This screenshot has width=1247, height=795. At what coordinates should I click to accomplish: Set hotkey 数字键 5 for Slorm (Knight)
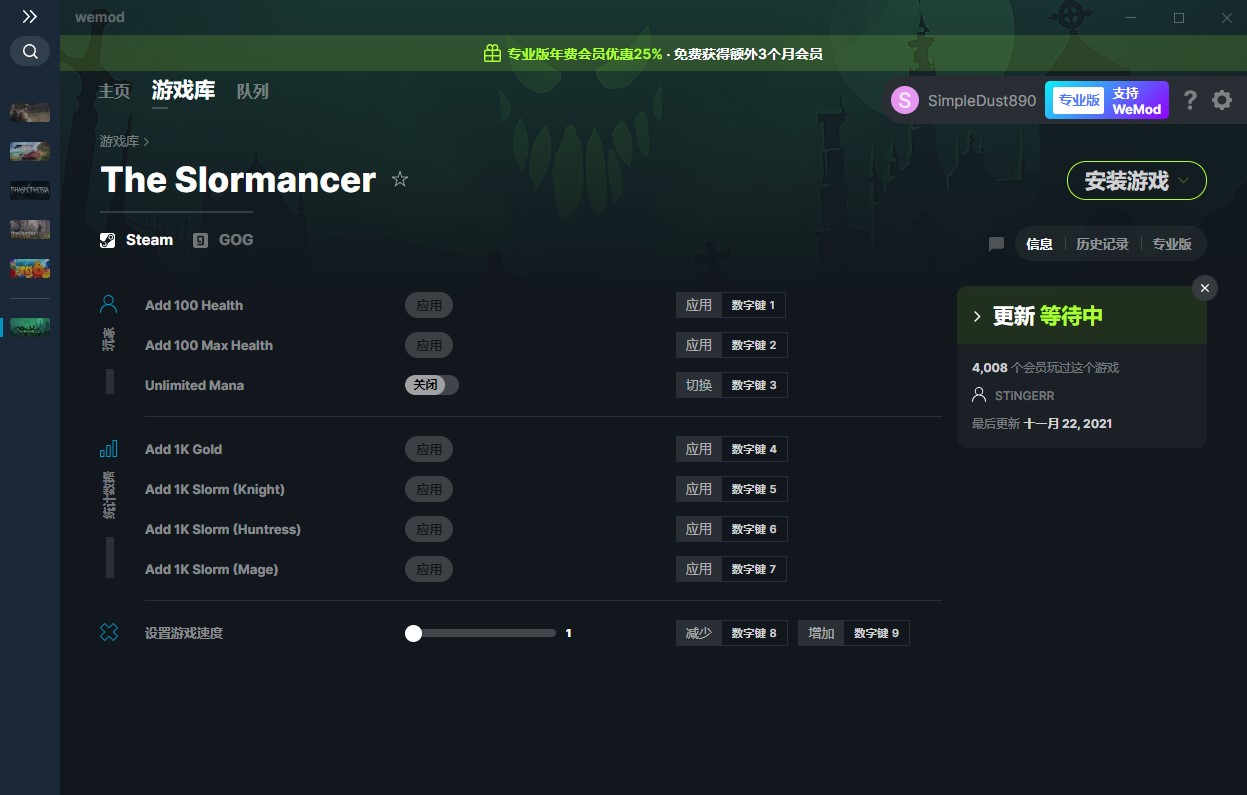point(754,489)
